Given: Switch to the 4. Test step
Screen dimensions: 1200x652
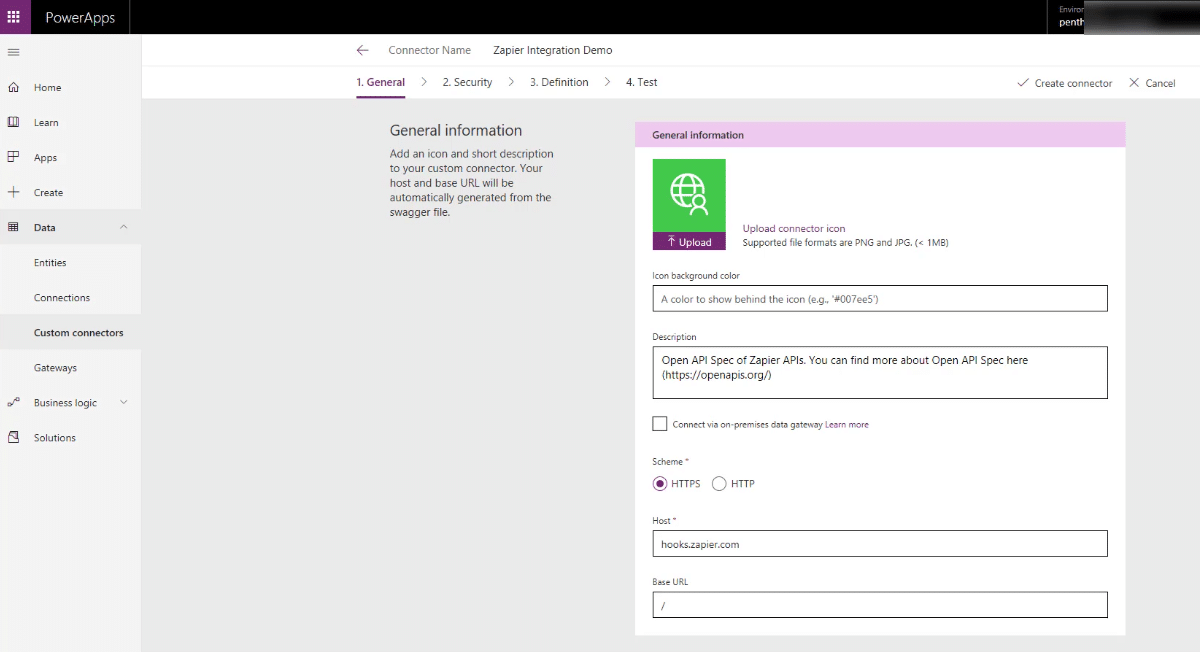Looking at the screenshot, I should point(642,82).
